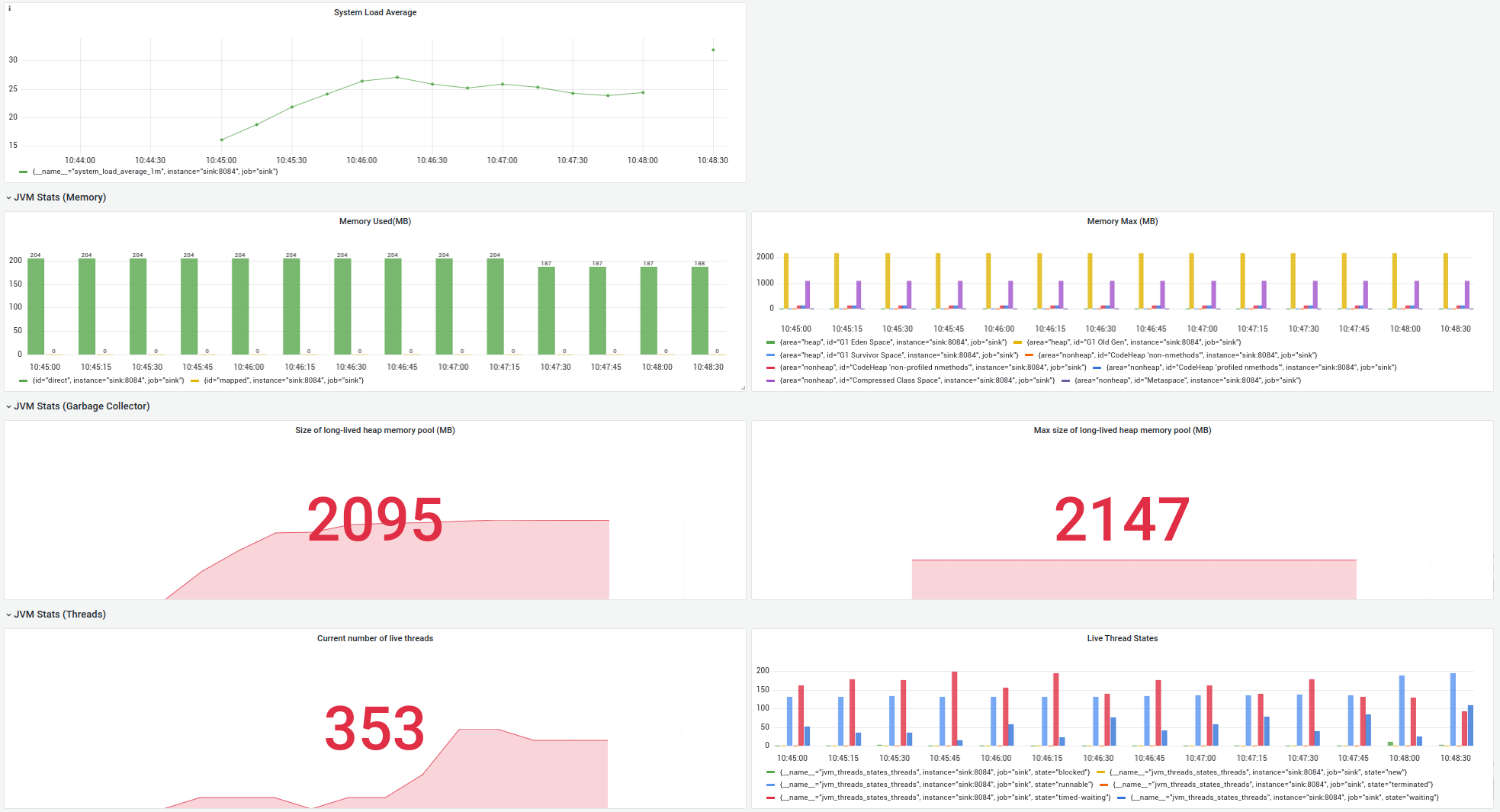This screenshot has width=1500, height=812.
Task: Click the 10:45:00 x-axis label in Live Thread States
Action: pyautogui.click(x=792, y=758)
